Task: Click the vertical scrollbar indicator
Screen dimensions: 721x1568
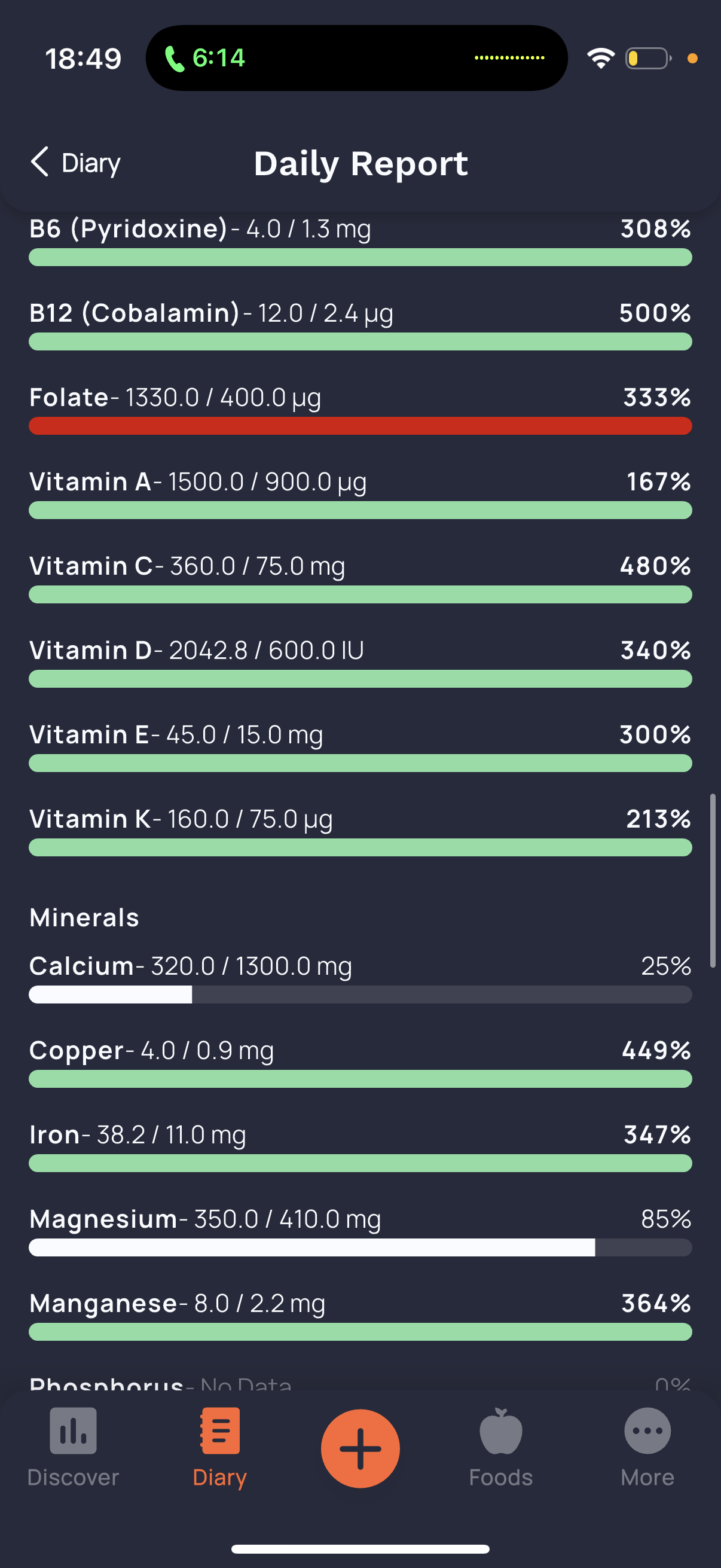Action: click(713, 880)
